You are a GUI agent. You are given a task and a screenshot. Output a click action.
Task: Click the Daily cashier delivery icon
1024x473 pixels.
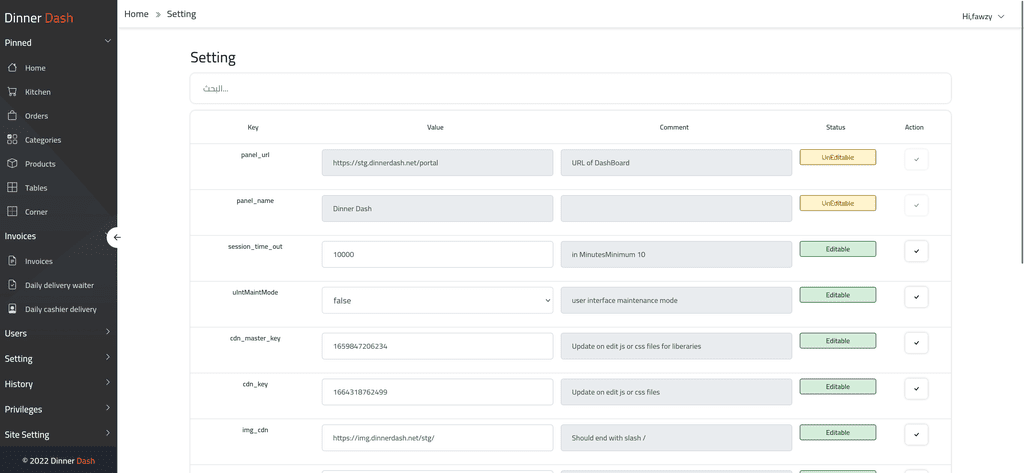[12, 309]
